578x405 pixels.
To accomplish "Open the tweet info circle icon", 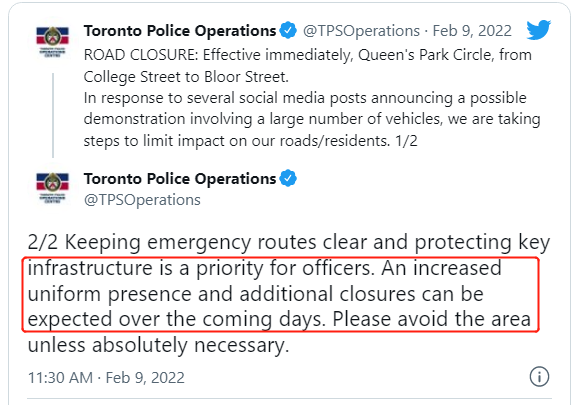I will pos(539,377).
